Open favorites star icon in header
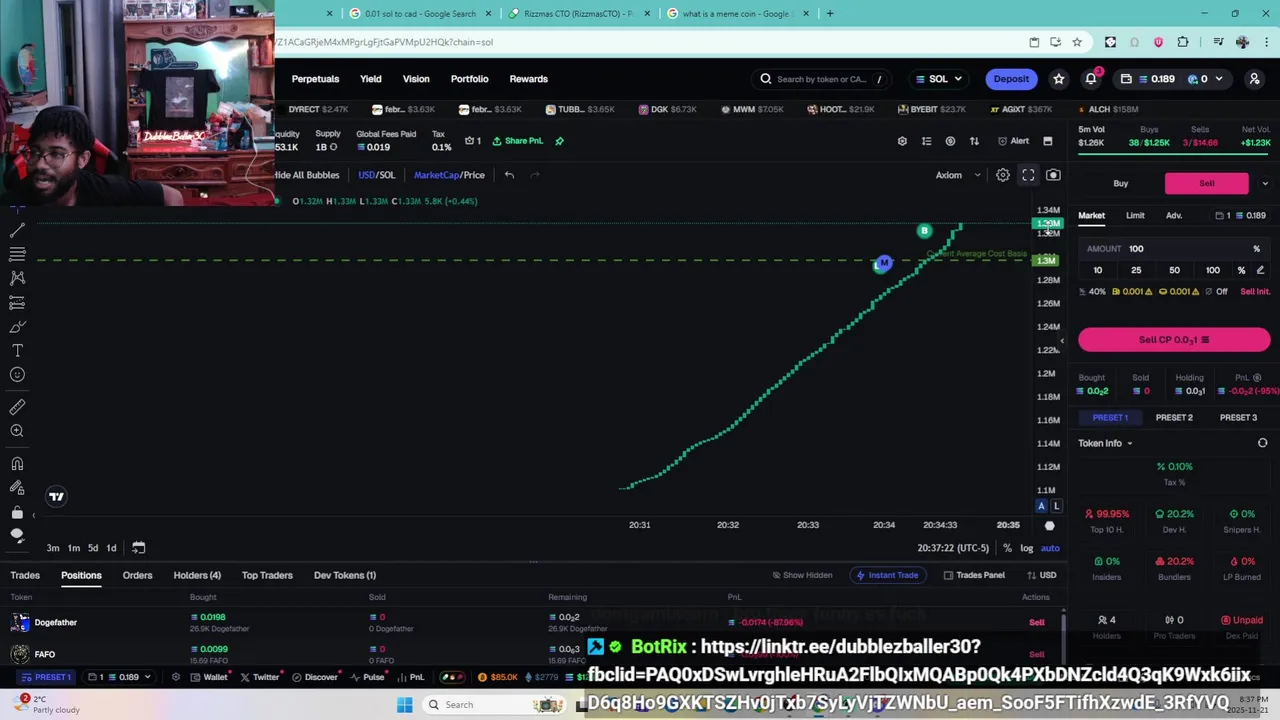 (x=1059, y=79)
